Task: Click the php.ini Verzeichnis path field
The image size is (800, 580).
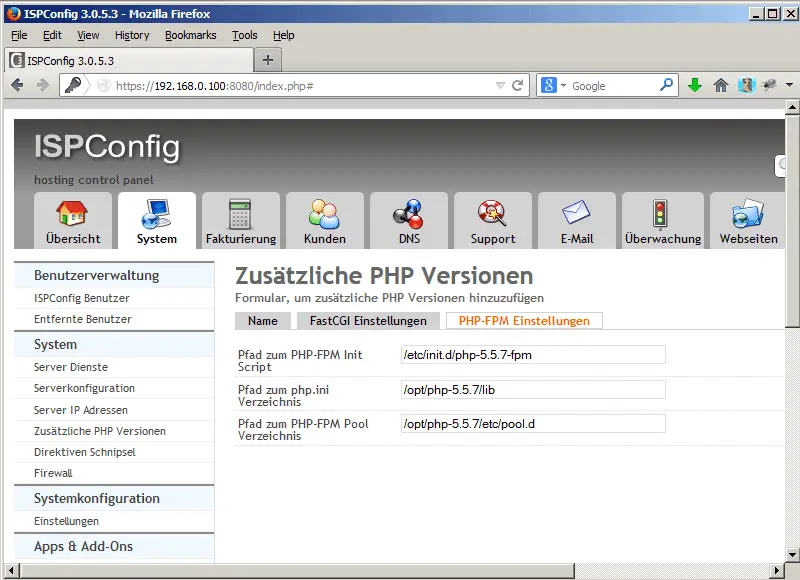Action: tap(533, 390)
